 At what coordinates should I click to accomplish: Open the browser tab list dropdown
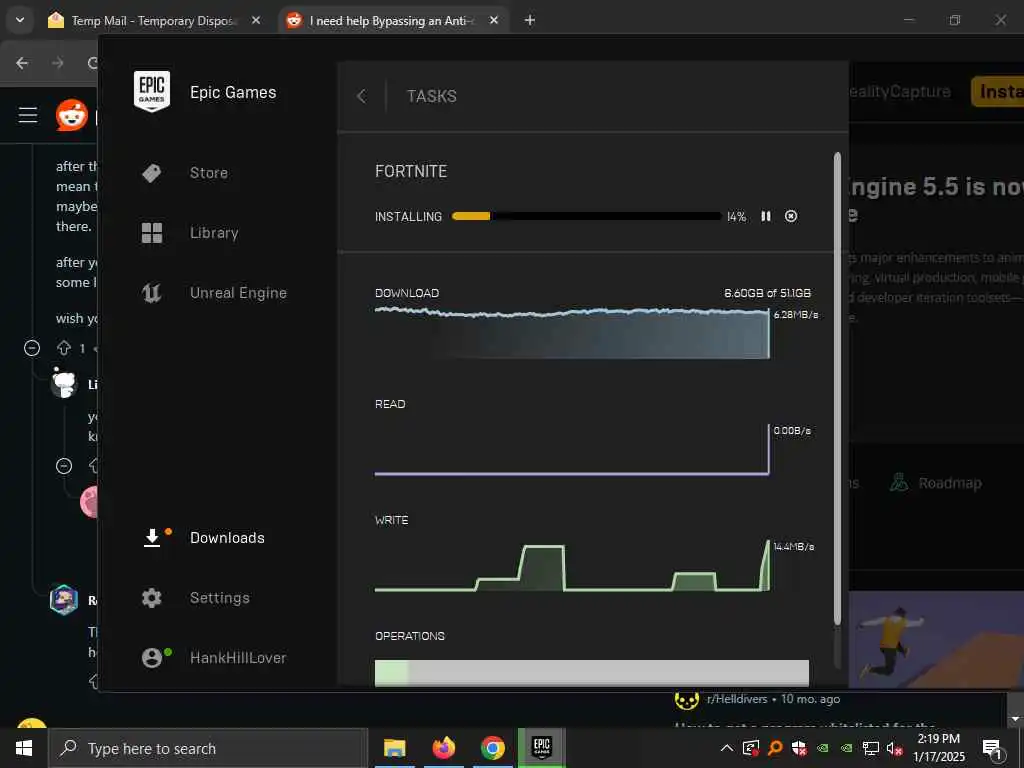click(20, 20)
